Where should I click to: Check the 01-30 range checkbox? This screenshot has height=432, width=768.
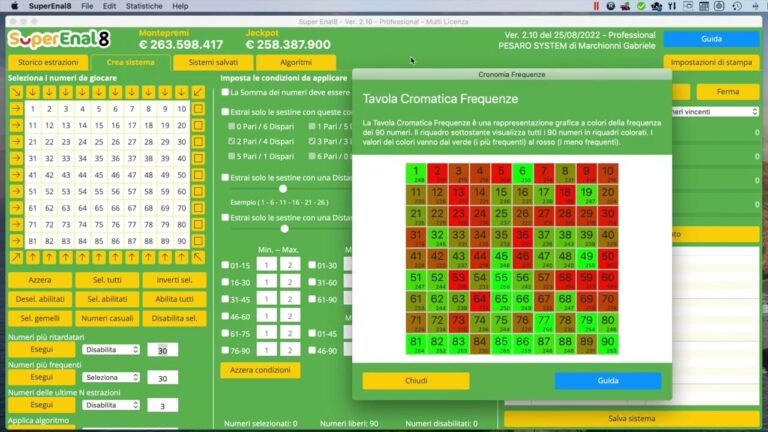point(312,265)
